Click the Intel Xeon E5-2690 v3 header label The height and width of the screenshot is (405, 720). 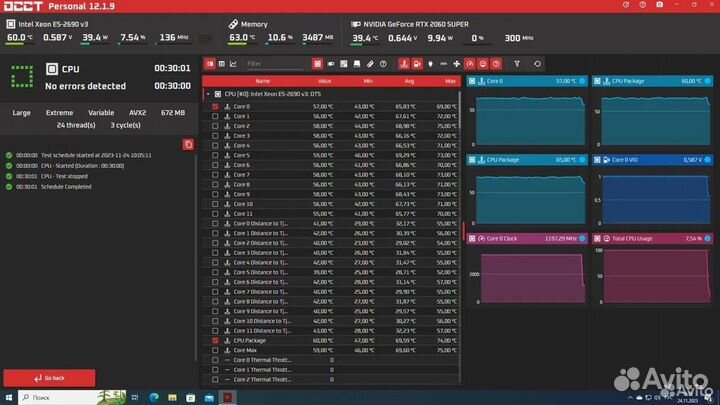point(53,24)
